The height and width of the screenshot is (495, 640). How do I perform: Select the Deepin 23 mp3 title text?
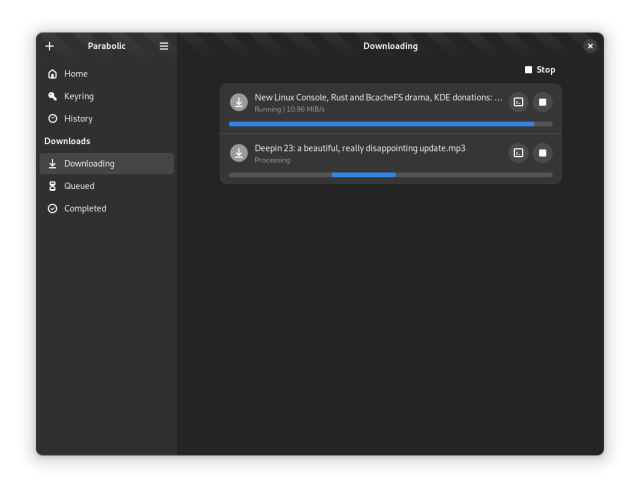tap(359, 148)
